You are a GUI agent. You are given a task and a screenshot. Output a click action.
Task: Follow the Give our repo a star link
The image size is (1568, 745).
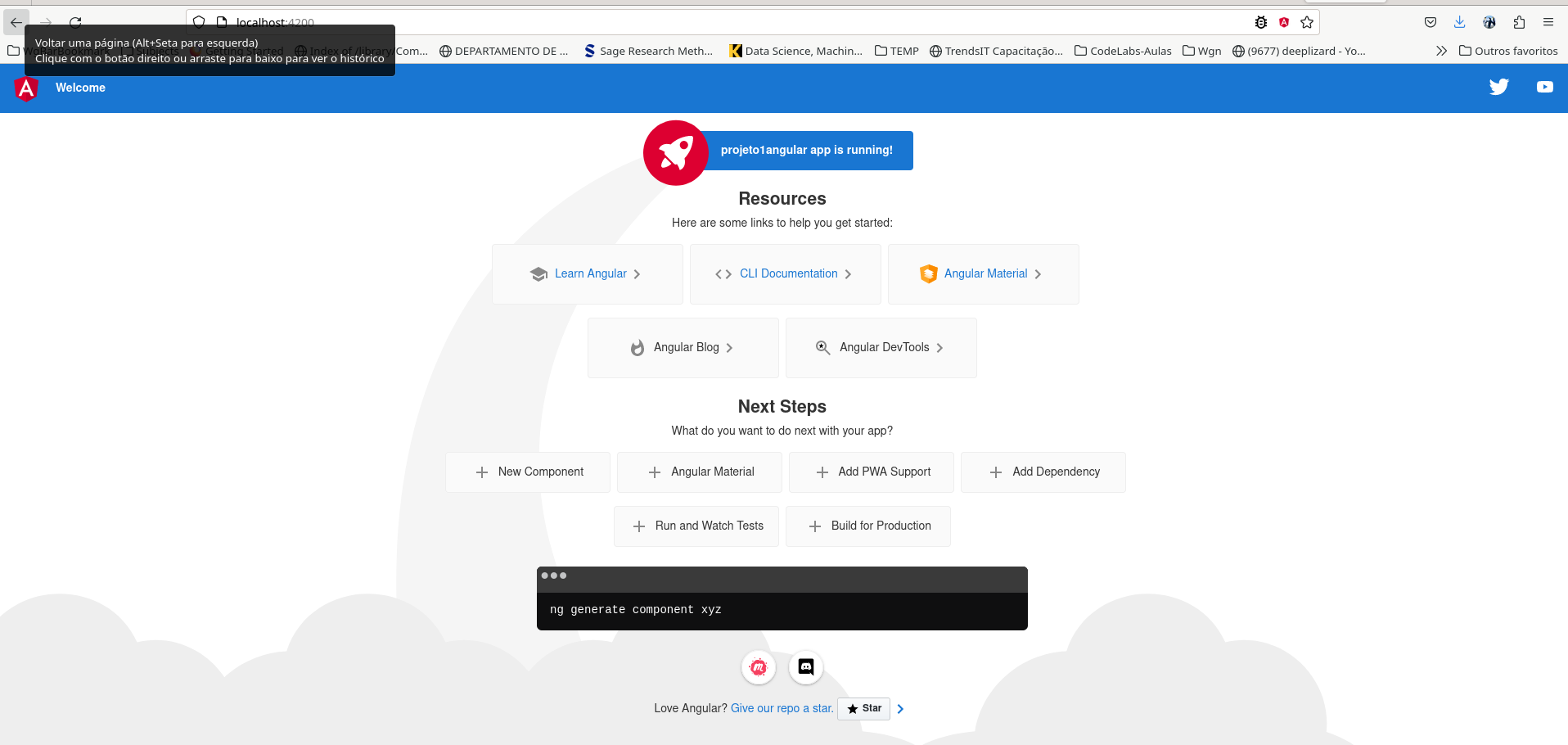pos(782,709)
